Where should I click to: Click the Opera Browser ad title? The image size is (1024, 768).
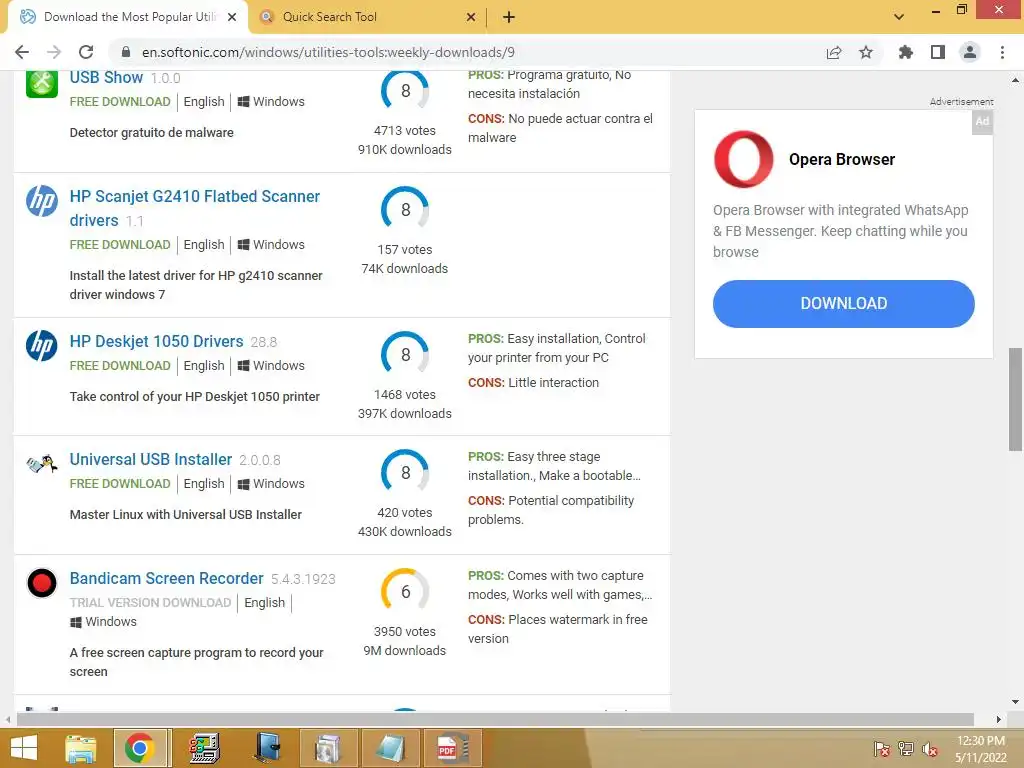tap(842, 159)
